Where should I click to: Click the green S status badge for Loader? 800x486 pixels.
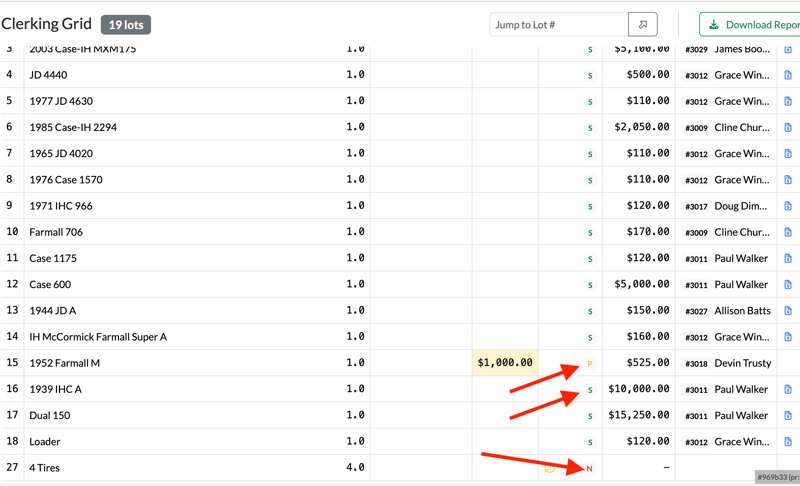[x=590, y=442]
